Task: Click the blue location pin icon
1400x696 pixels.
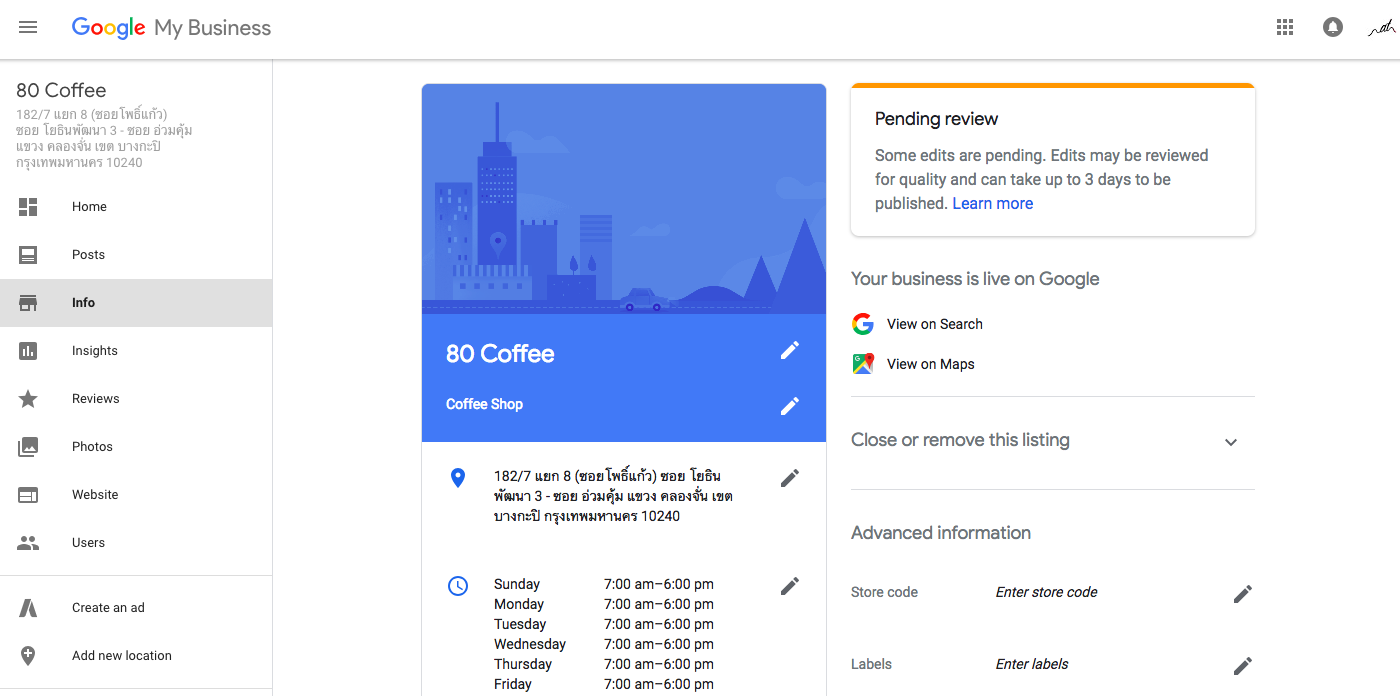Action: point(458,478)
